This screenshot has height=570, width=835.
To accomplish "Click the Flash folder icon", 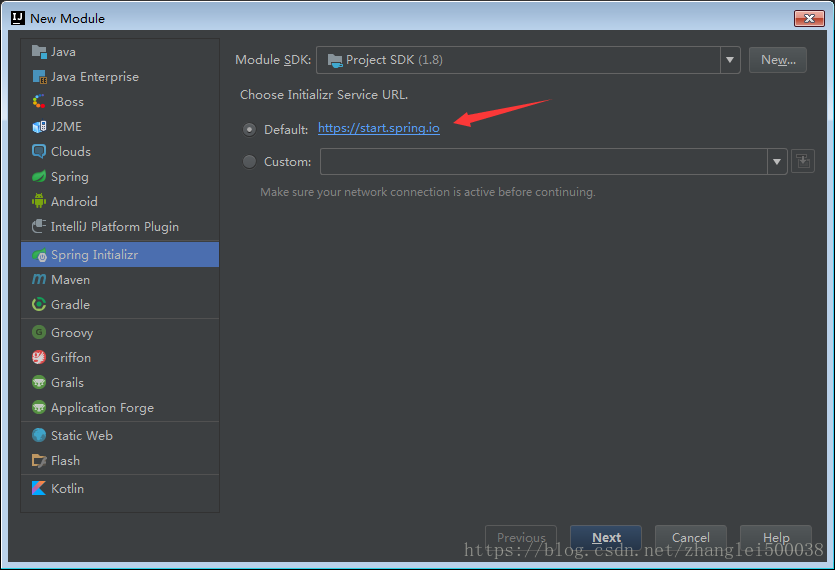I will click(x=39, y=461).
